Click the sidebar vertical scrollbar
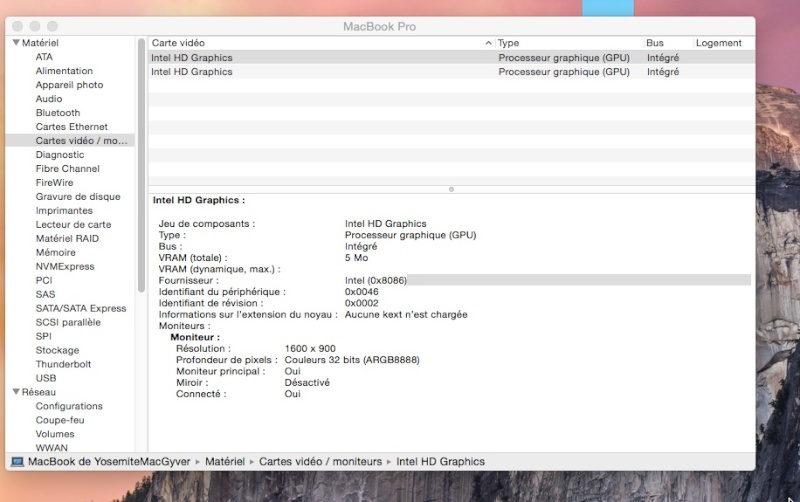The height and width of the screenshot is (502, 800). pyautogui.click(x=141, y=166)
